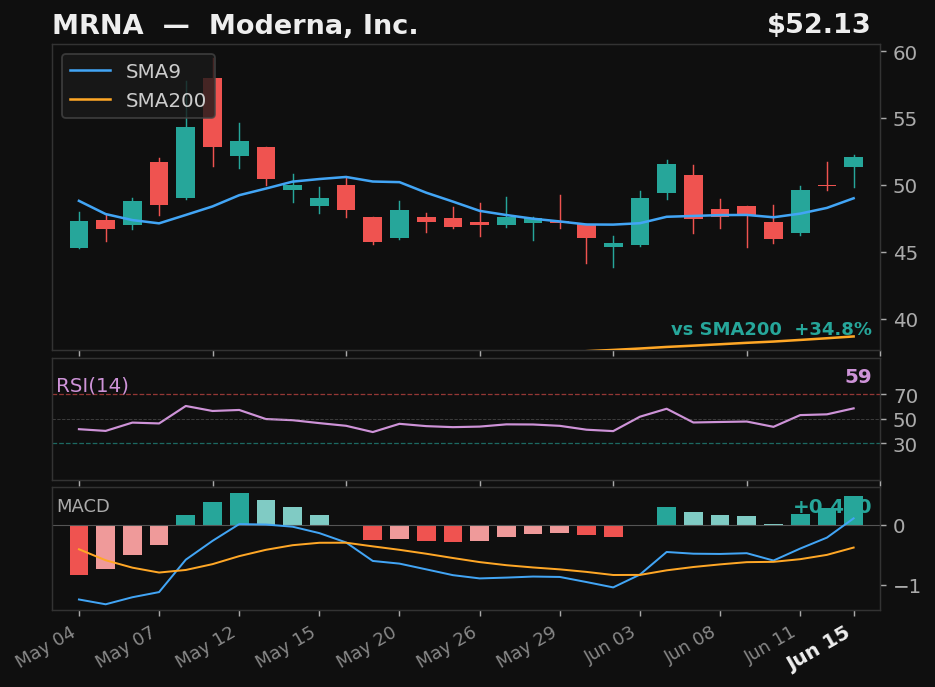Click the Jun 11 date axis label
The image size is (935, 687).
point(770,645)
